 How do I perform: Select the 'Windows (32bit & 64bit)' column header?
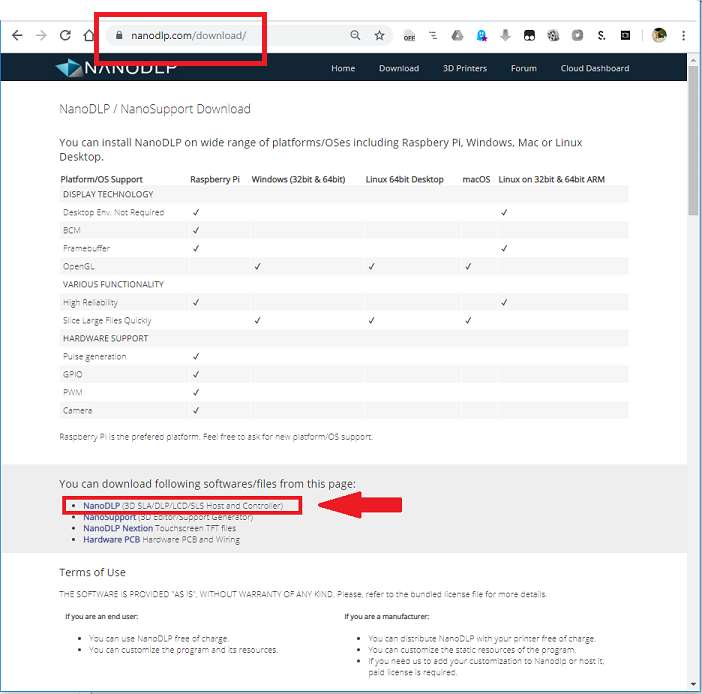click(298, 179)
